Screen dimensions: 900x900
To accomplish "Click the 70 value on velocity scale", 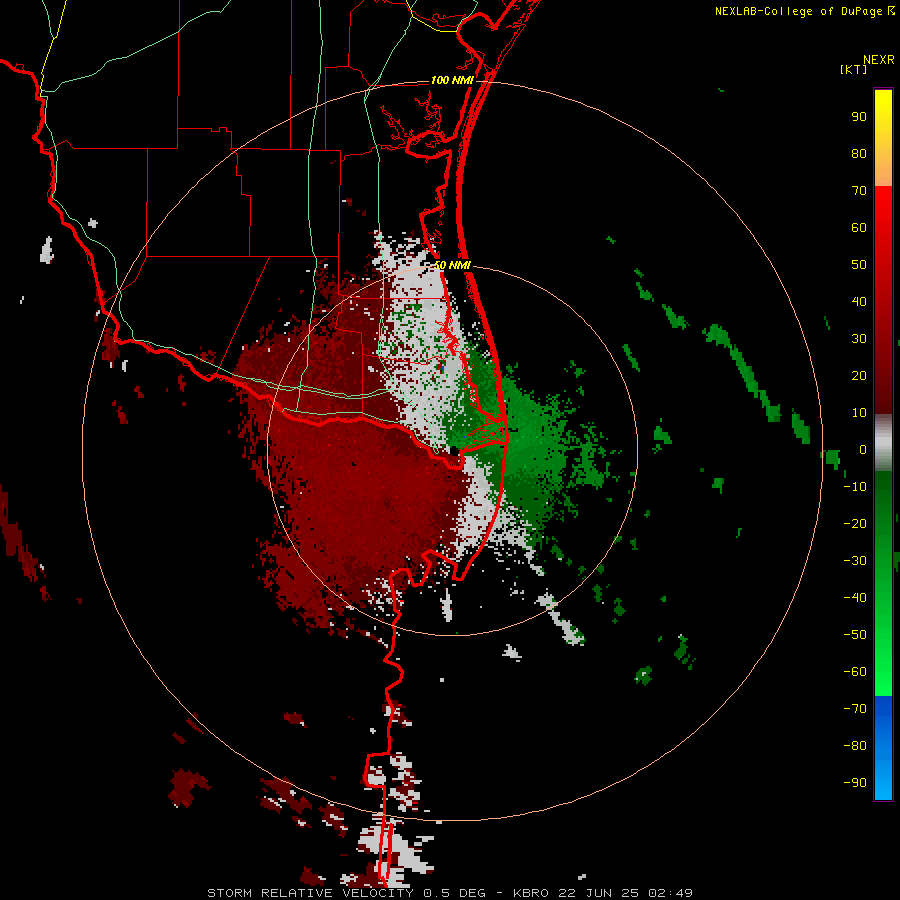I will (x=859, y=191).
